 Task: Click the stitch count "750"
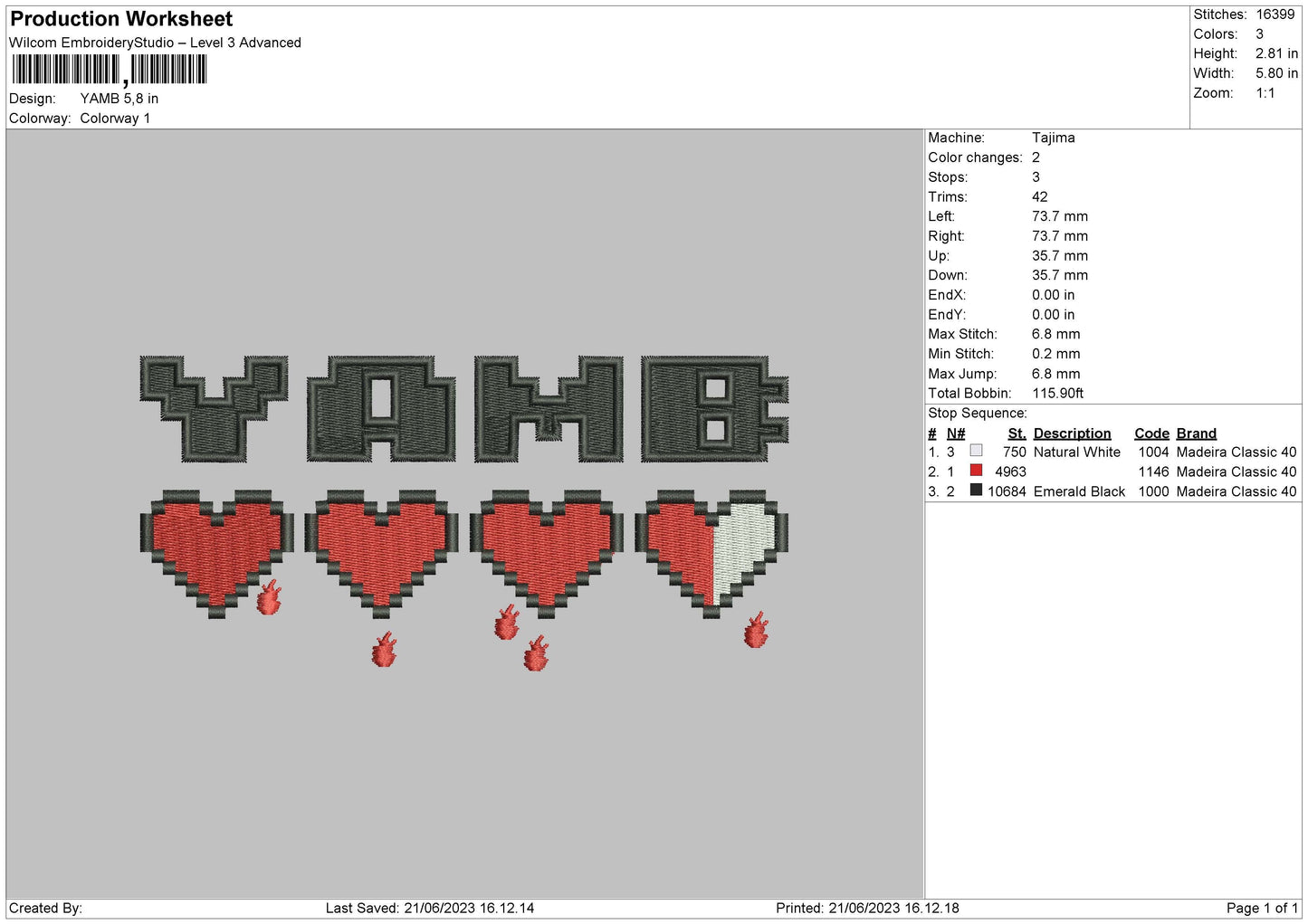tap(1015, 452)
